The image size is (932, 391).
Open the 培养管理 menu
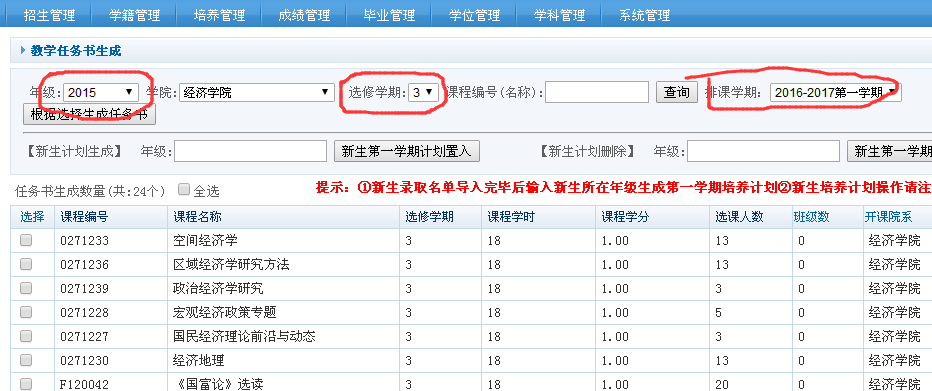[x=219, y=15]
